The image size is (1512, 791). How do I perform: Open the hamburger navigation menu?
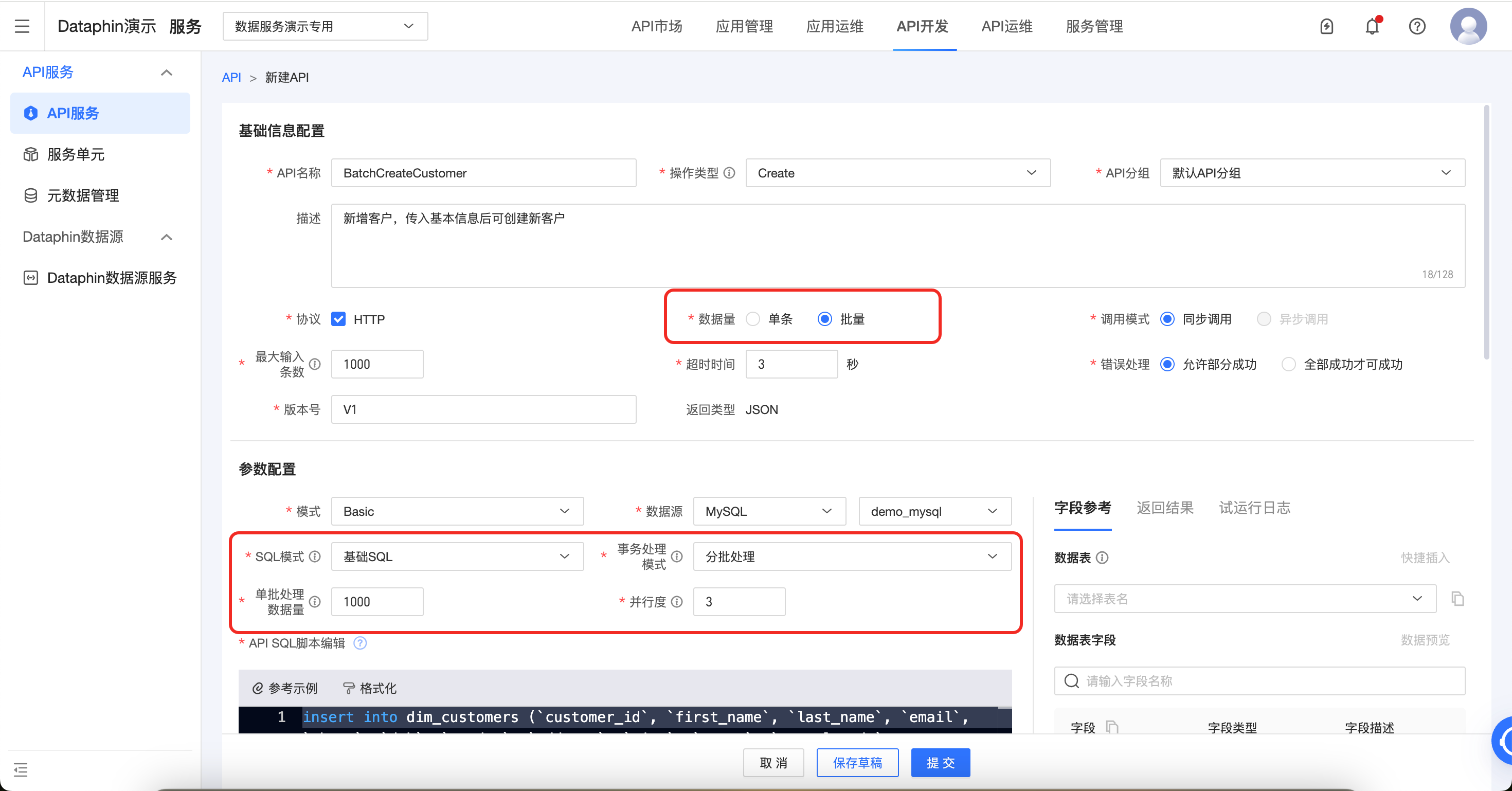click(22, 26)
